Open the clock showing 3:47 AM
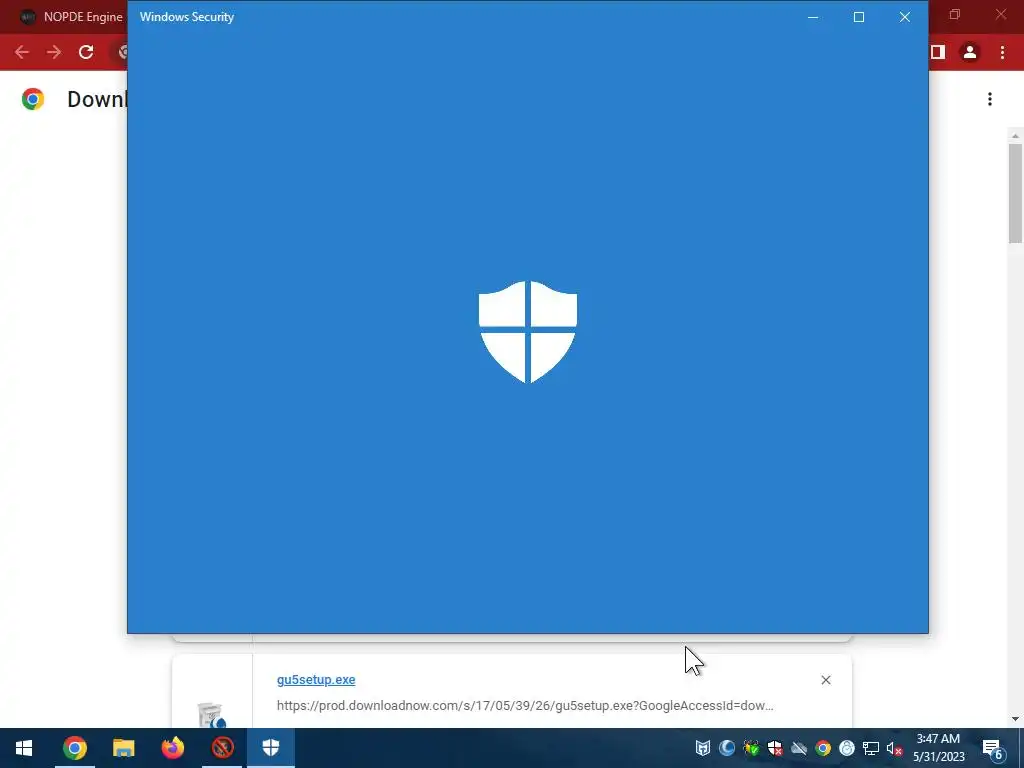The width and height of the screenshot is (1024, 768). coord(938,748)
